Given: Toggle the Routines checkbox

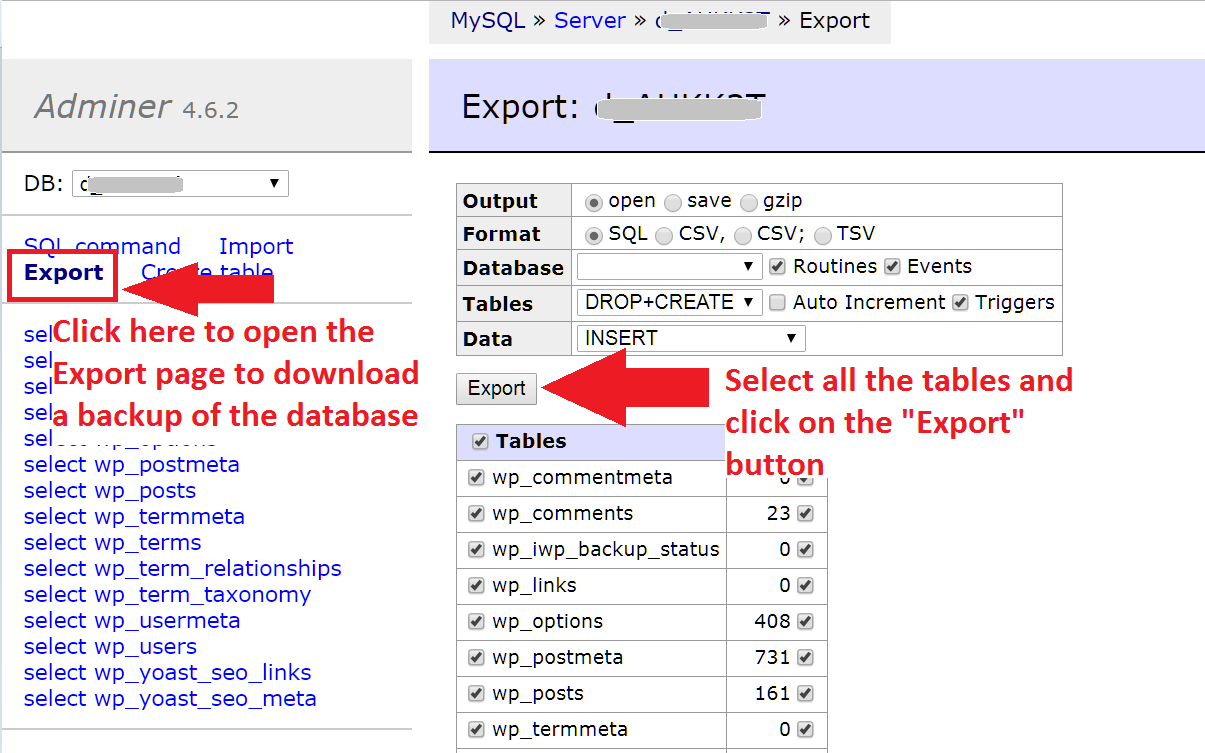Looking at the screenshot, I should point(778,267).
